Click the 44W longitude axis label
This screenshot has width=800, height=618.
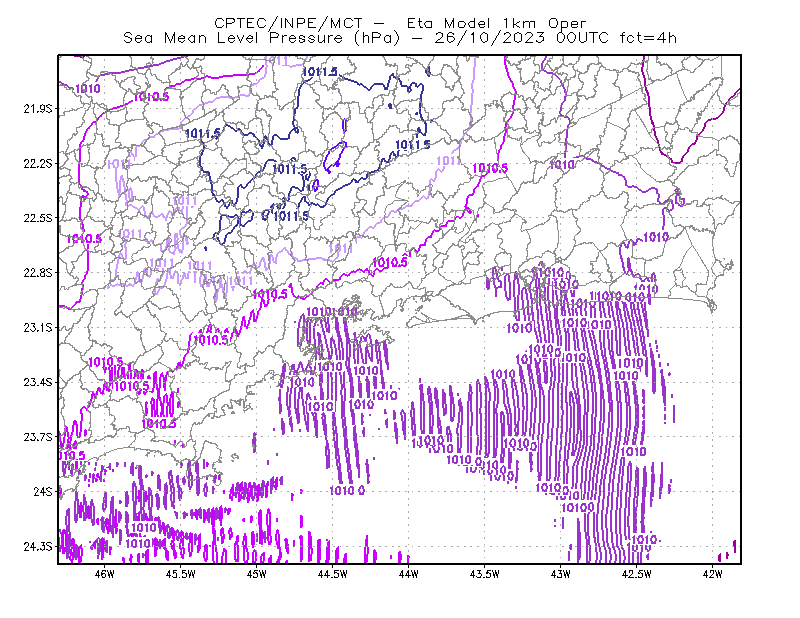tap(409, 574)
